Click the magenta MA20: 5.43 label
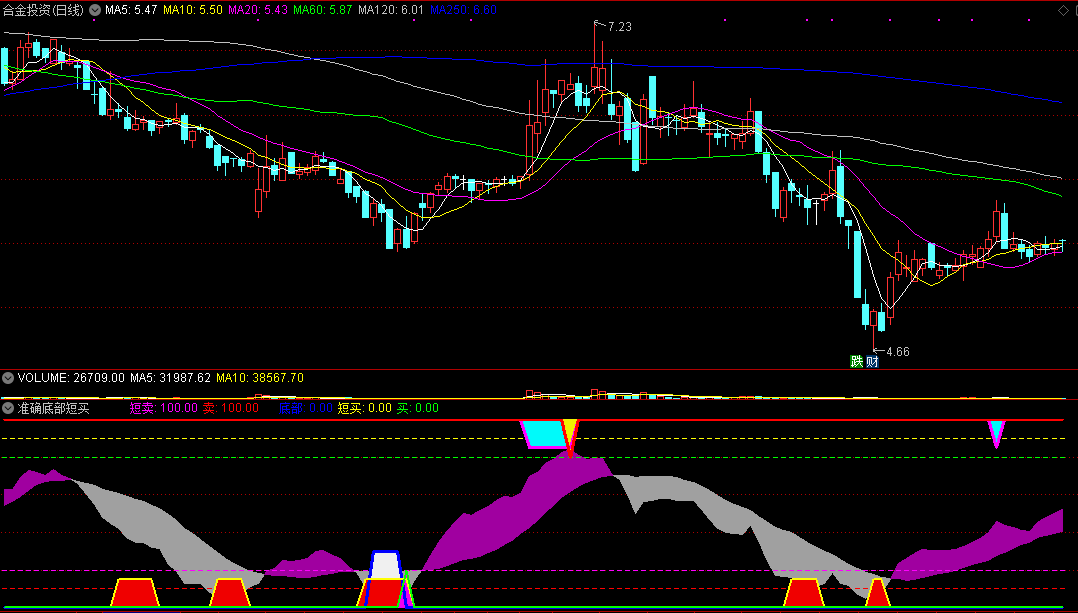 258,10
